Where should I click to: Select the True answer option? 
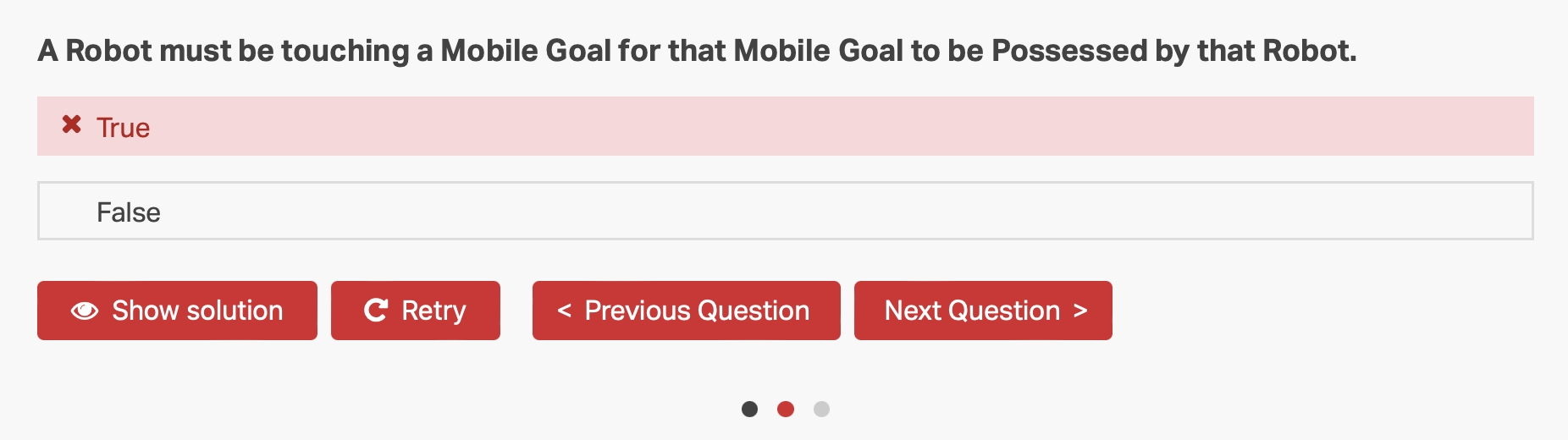pos(786,126)
